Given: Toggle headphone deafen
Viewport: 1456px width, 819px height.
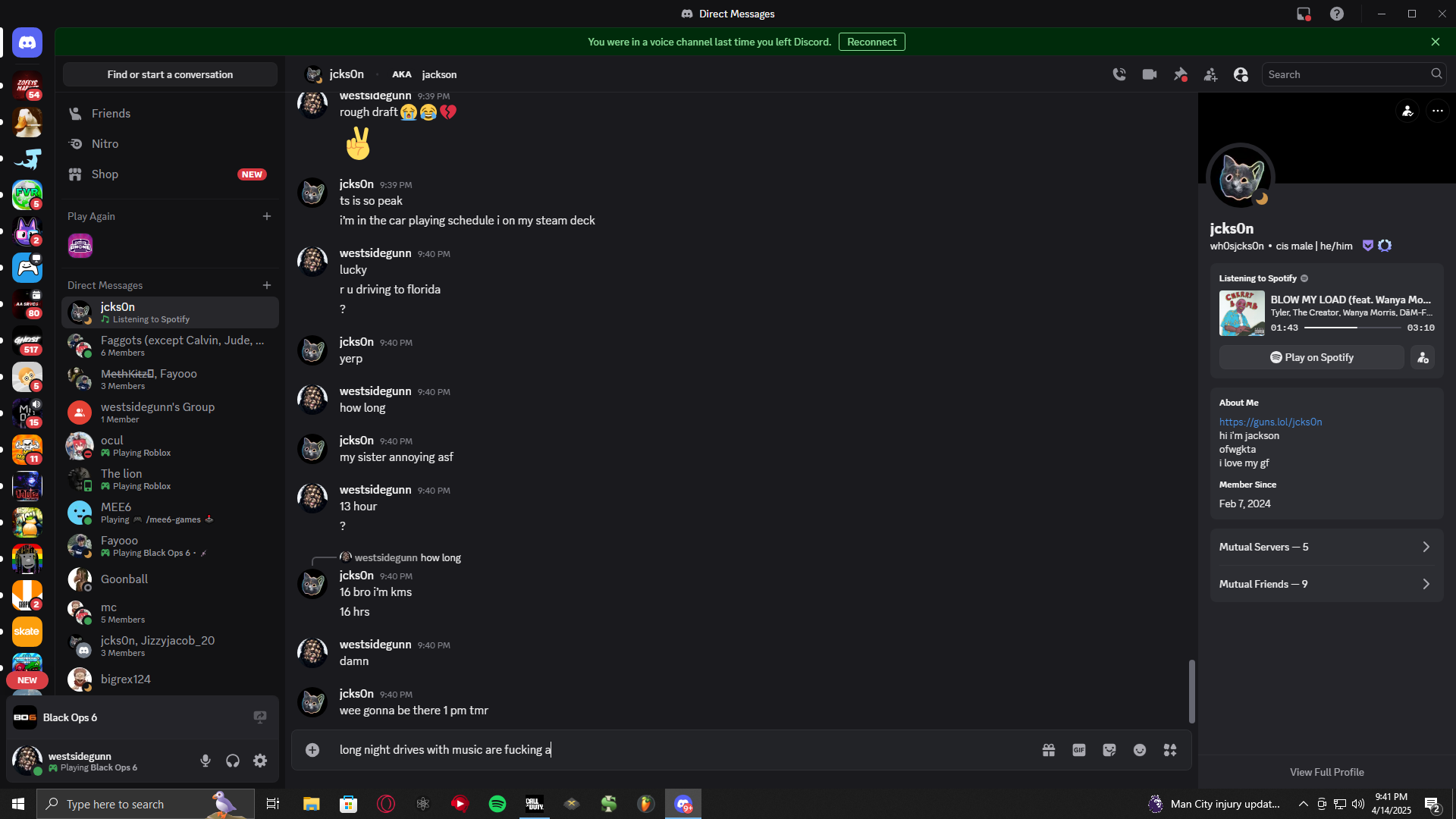Looking at the screenshot, I should [x=233, y=761].
